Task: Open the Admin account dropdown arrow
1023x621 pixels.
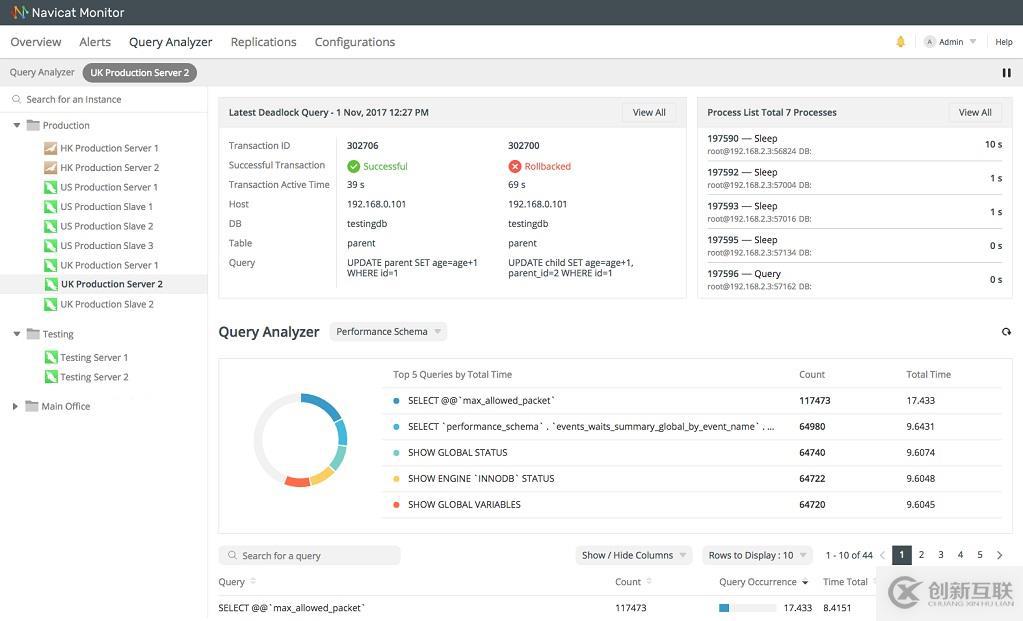Action: point(973,42)
